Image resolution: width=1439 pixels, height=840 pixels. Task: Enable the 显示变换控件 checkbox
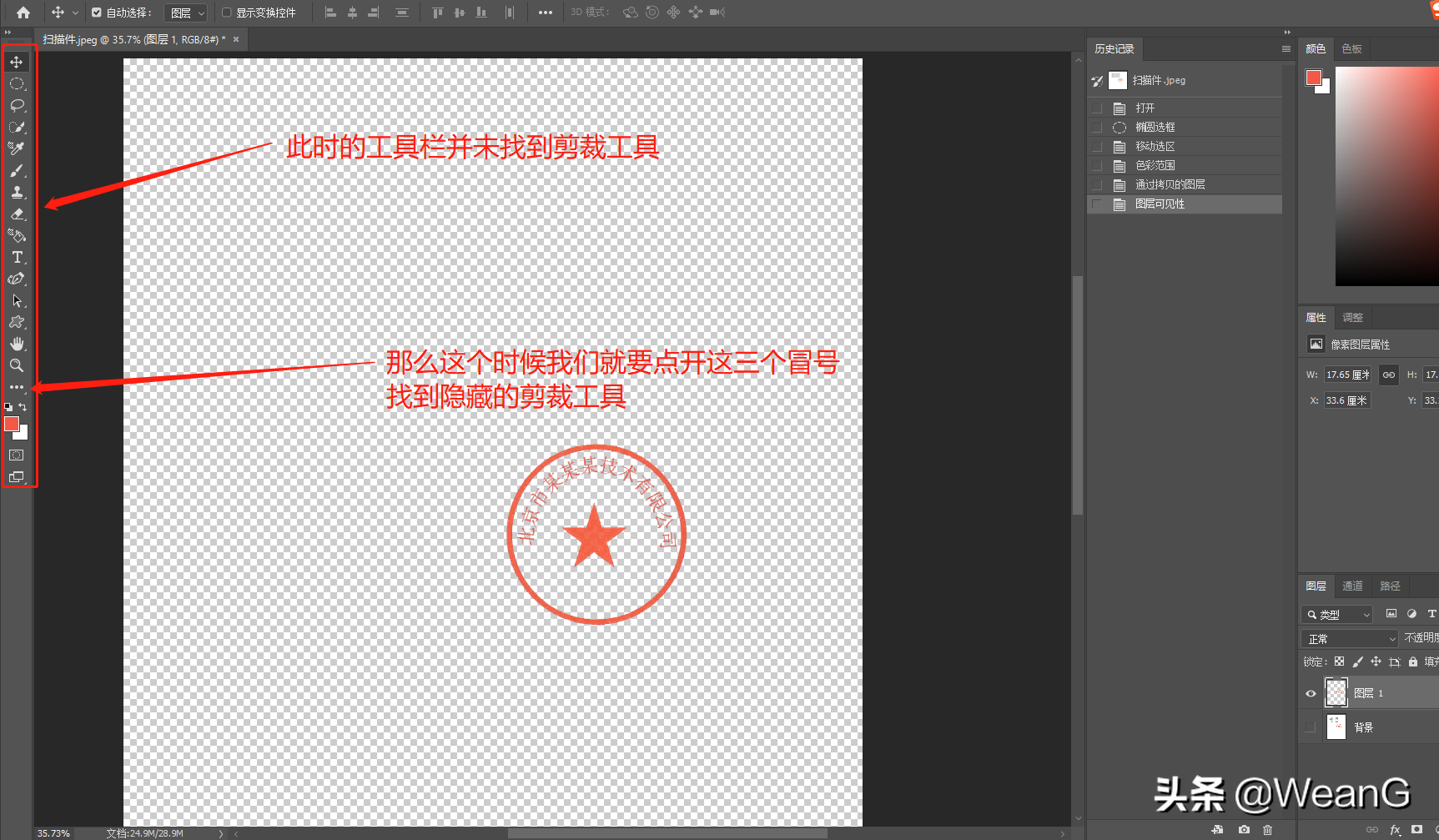pyautogui.click(x=226, y=13)
